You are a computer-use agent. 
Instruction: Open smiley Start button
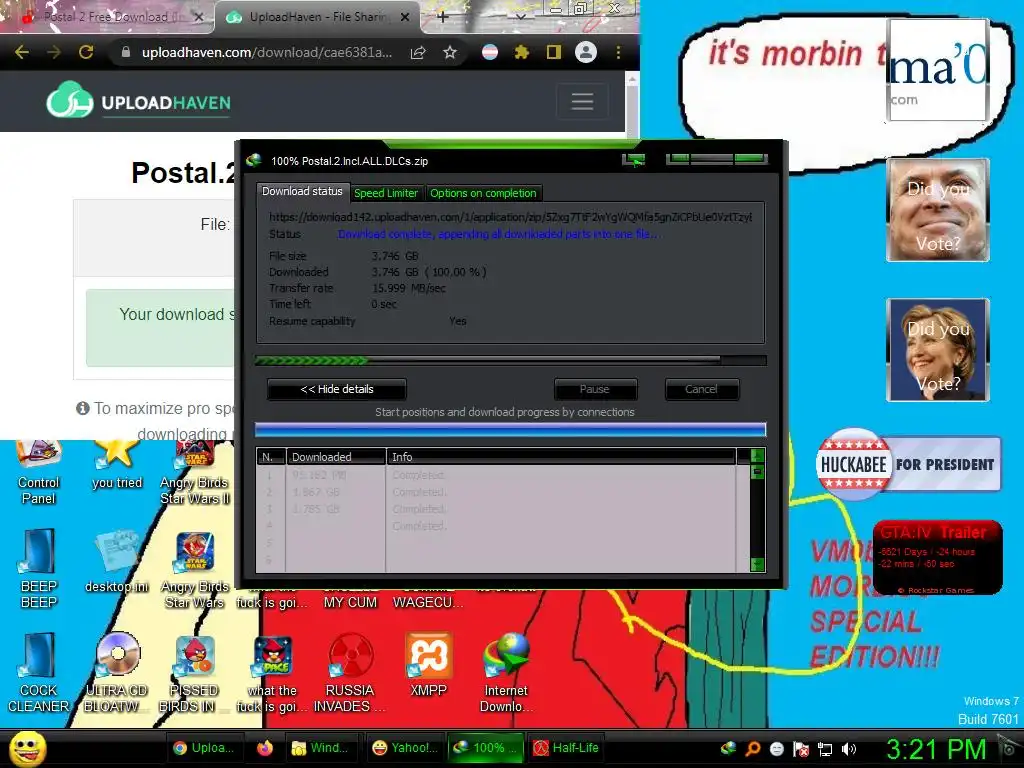pos(28,748)
